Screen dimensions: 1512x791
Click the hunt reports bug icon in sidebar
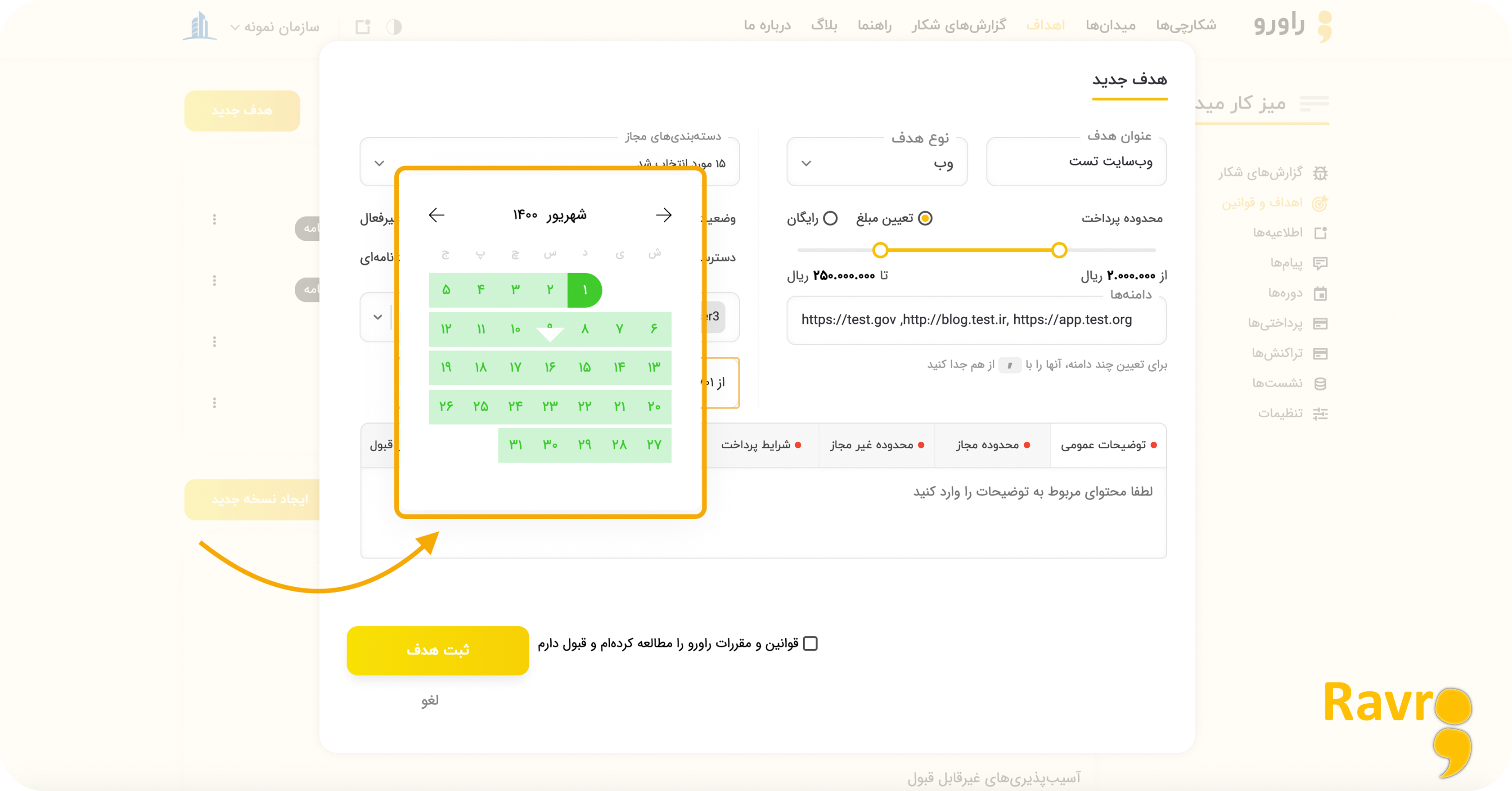(1320, 173)
